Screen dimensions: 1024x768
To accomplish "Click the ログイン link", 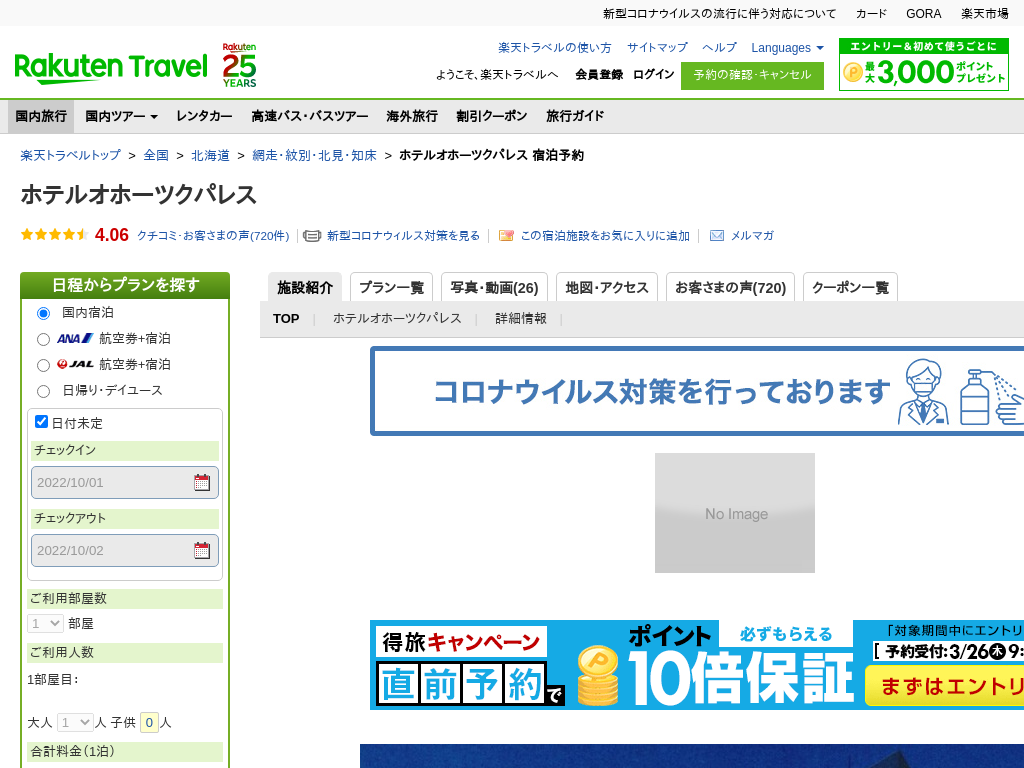I will click(654, 74).
